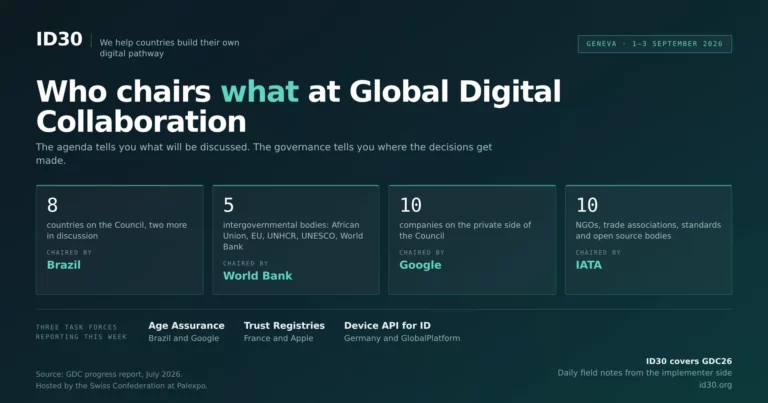Click 'CHAIRED BY' label above Brazil

coord(69,253)
